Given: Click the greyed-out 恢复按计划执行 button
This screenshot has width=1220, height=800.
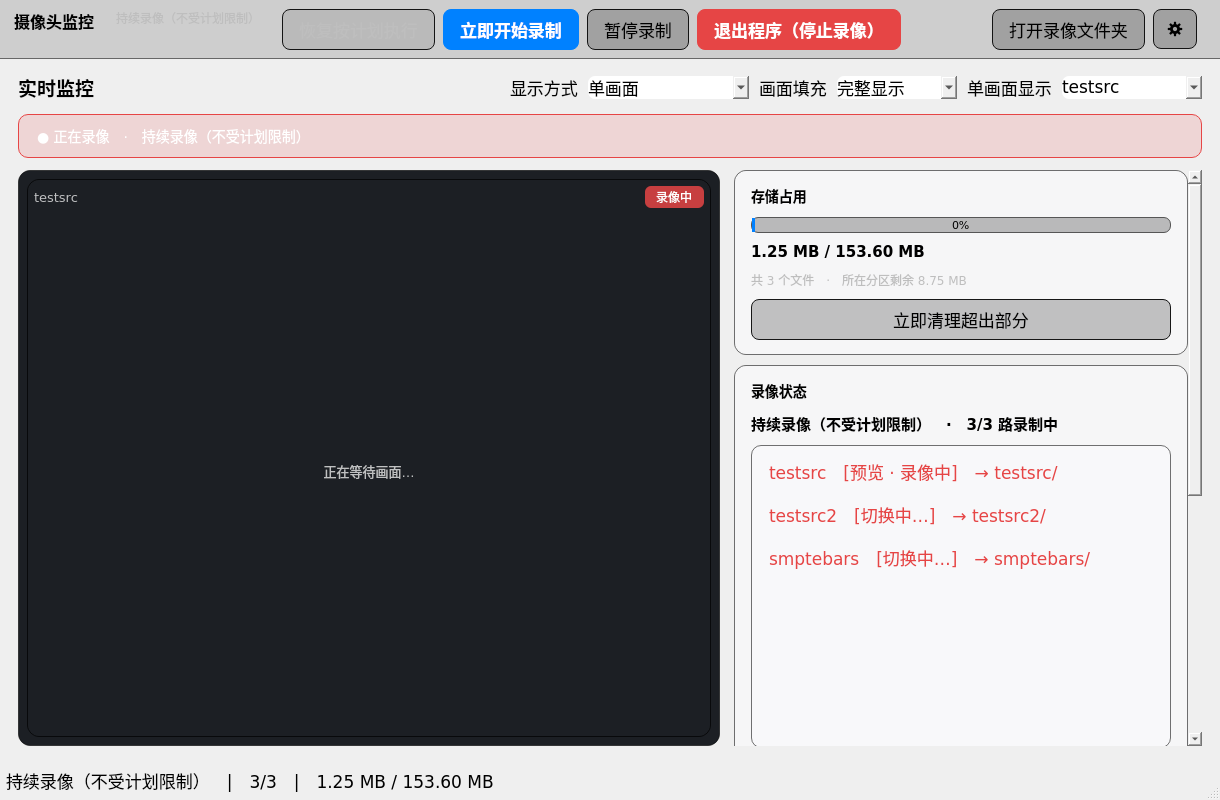Looking at the screenshot, I should click(x=358, y=30).
